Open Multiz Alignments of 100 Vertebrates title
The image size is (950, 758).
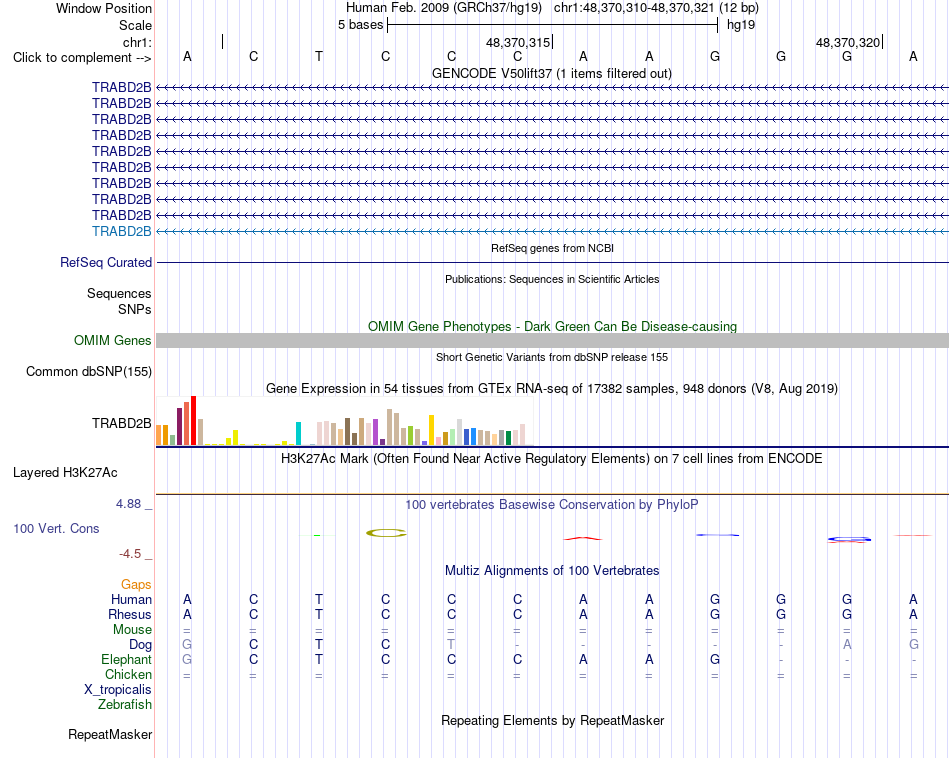click(552, 570)
